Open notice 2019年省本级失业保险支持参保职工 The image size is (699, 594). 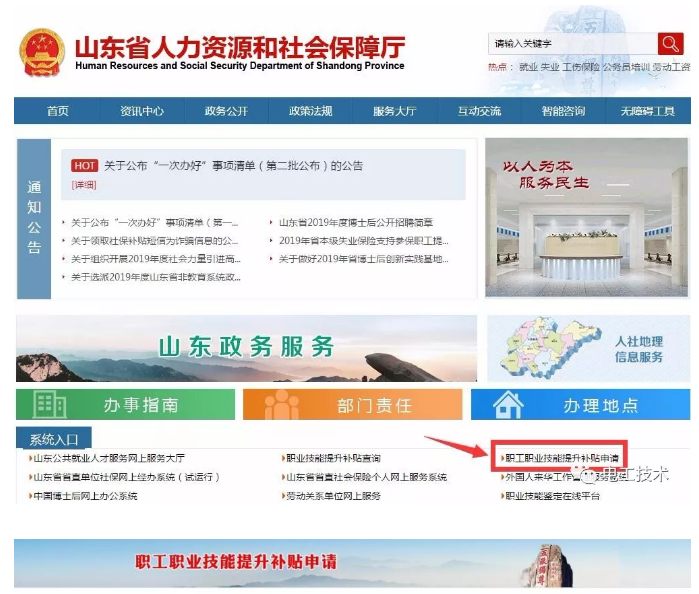tap(363, 241)
